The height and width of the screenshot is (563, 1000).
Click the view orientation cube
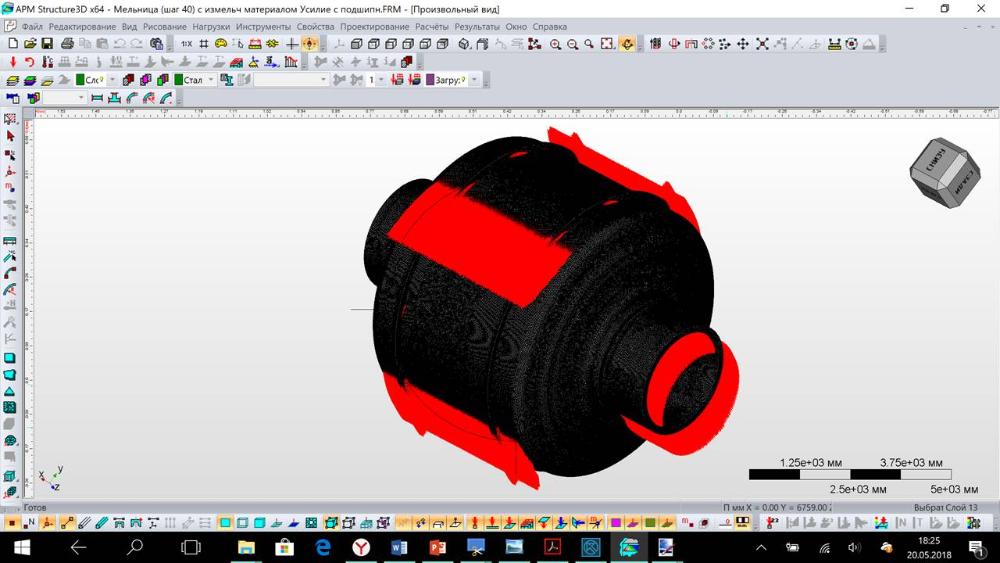tap(944, 170)
